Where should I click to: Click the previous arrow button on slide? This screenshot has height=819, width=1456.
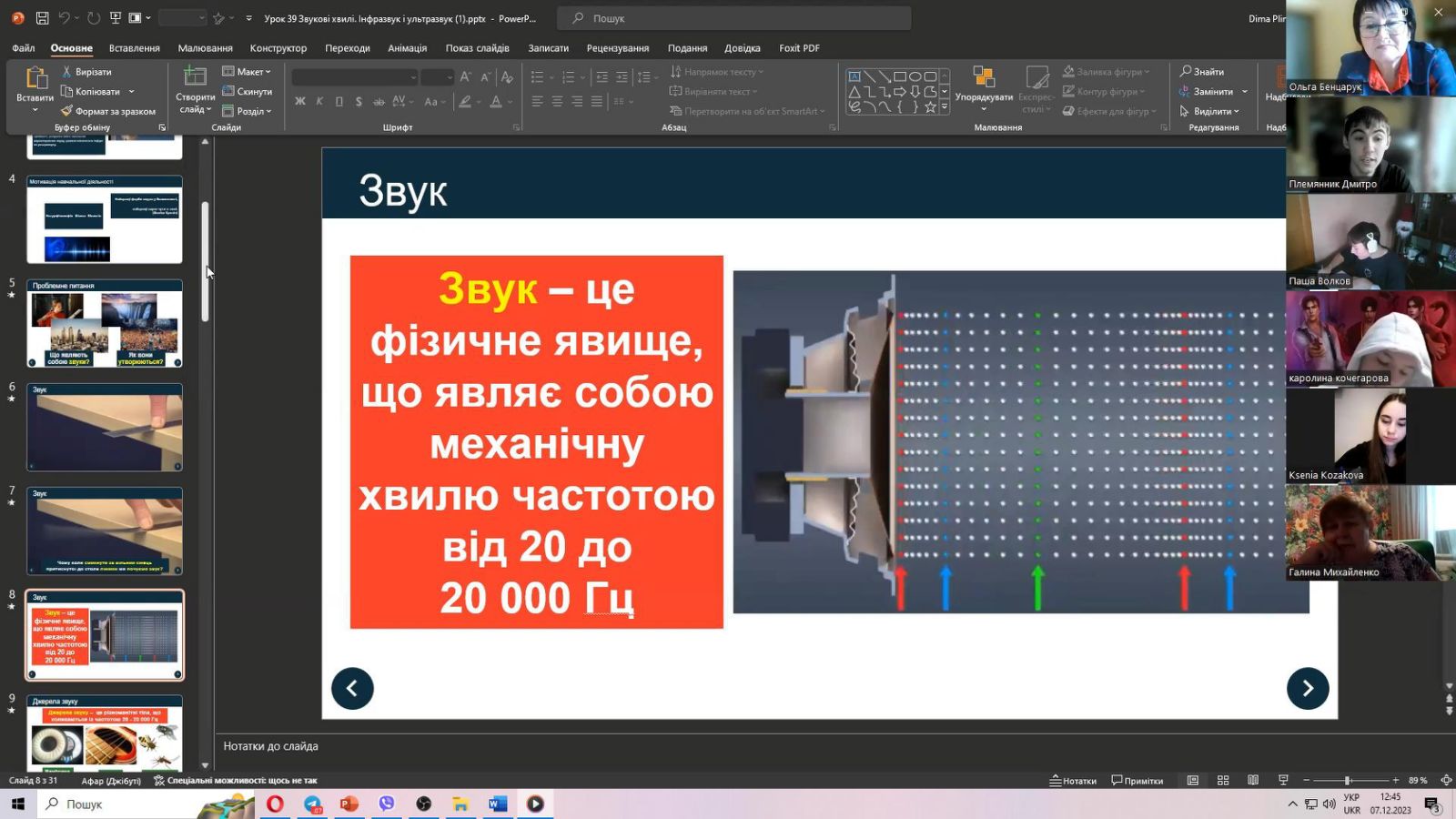352,689
